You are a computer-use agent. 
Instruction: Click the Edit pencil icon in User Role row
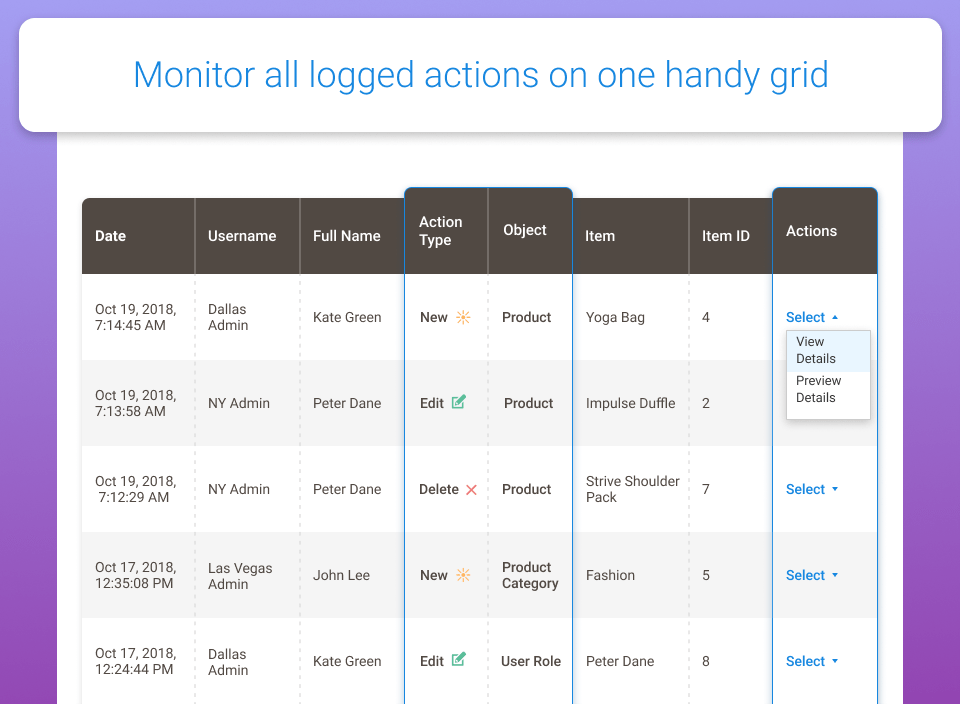coord(459,660)
